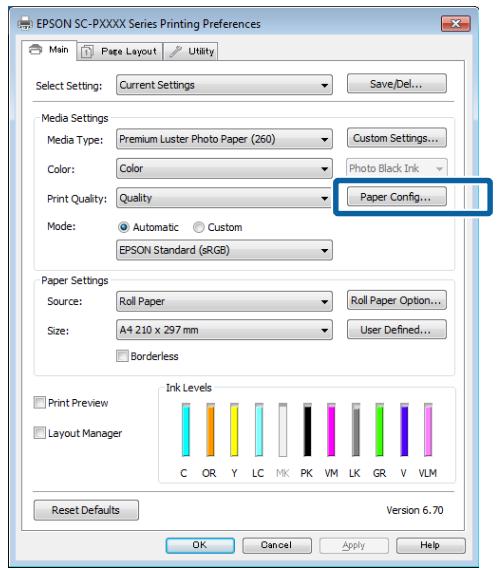Image resolution: width=498 pixels, height=570 pixels.
Task: Click Custom Settings... button
Action: 397,138
